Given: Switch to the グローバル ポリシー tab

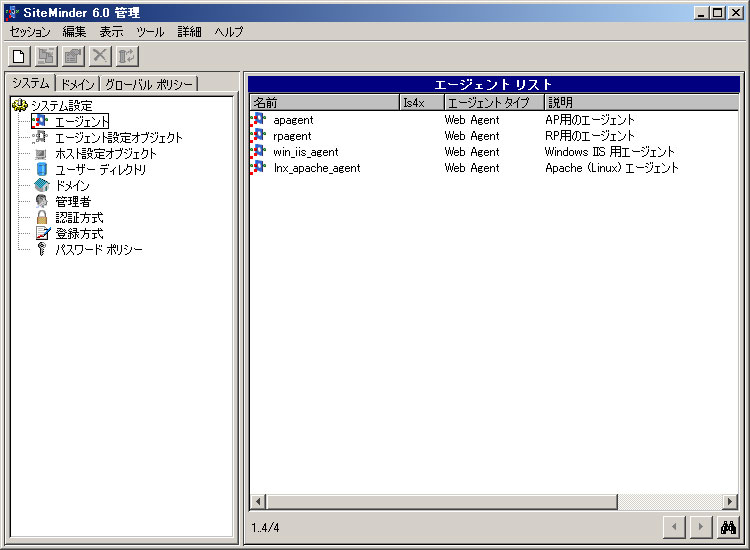Looking at the screenshot, I should click(x=149, y=85).
